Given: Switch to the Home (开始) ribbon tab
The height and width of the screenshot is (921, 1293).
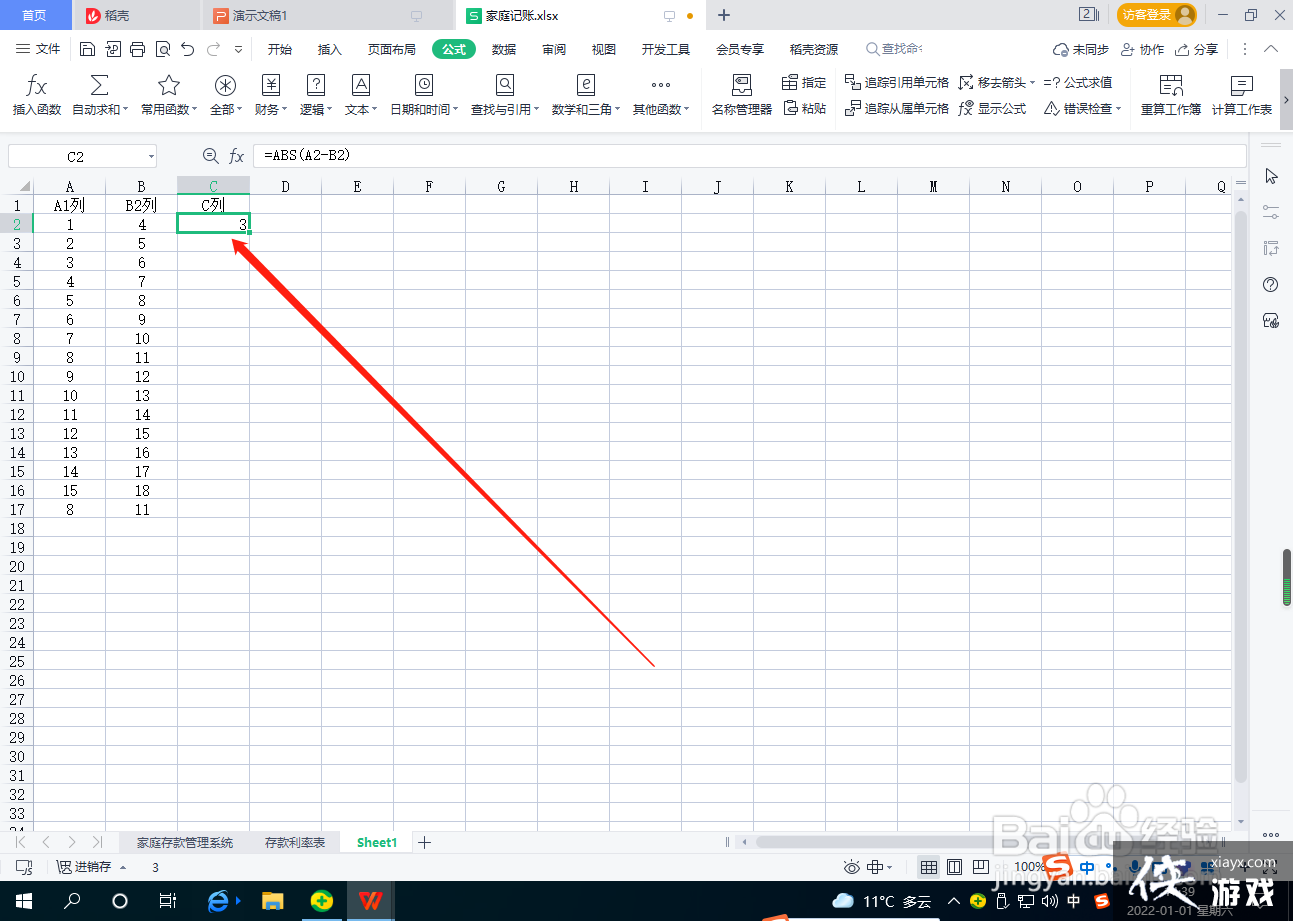Looking at the screenshot, I should click(x=280, y=49).
